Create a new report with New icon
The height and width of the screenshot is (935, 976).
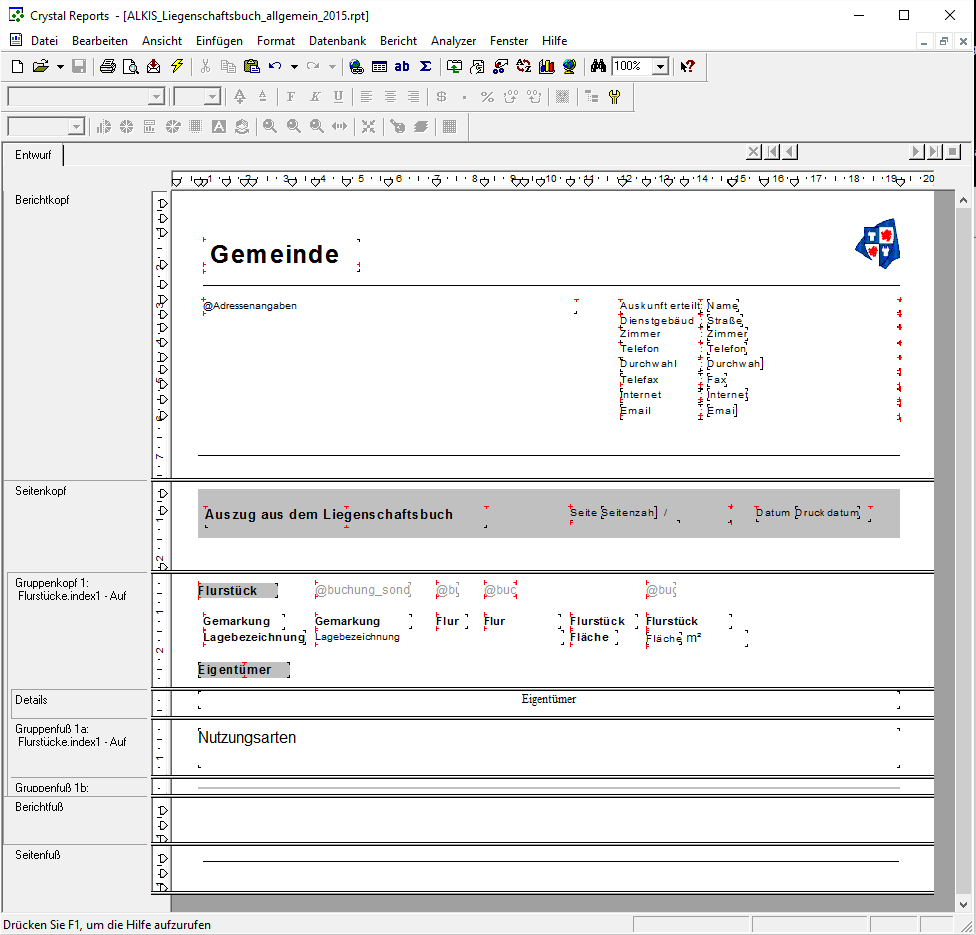coord(17,66)
